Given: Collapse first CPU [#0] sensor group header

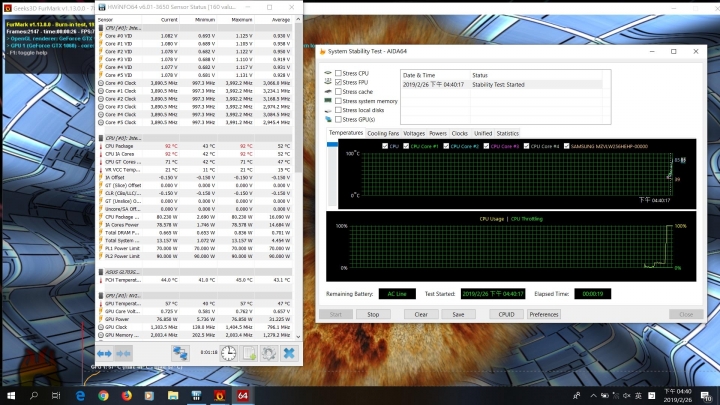Looking at the screenshot, I should tap(195, 28).
